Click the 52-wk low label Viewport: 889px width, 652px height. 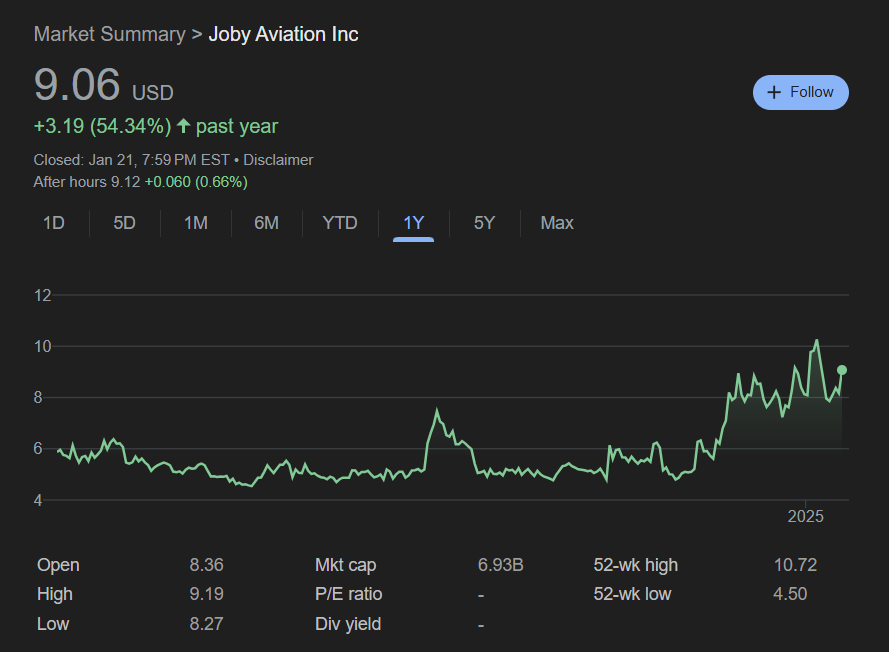coord(632,594)
